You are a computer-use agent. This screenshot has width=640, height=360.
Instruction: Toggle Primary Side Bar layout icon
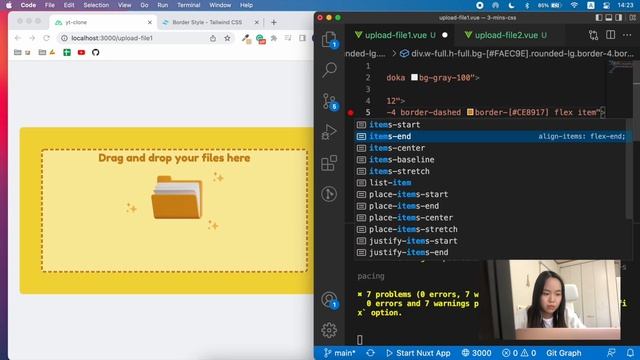coord(599,18)
